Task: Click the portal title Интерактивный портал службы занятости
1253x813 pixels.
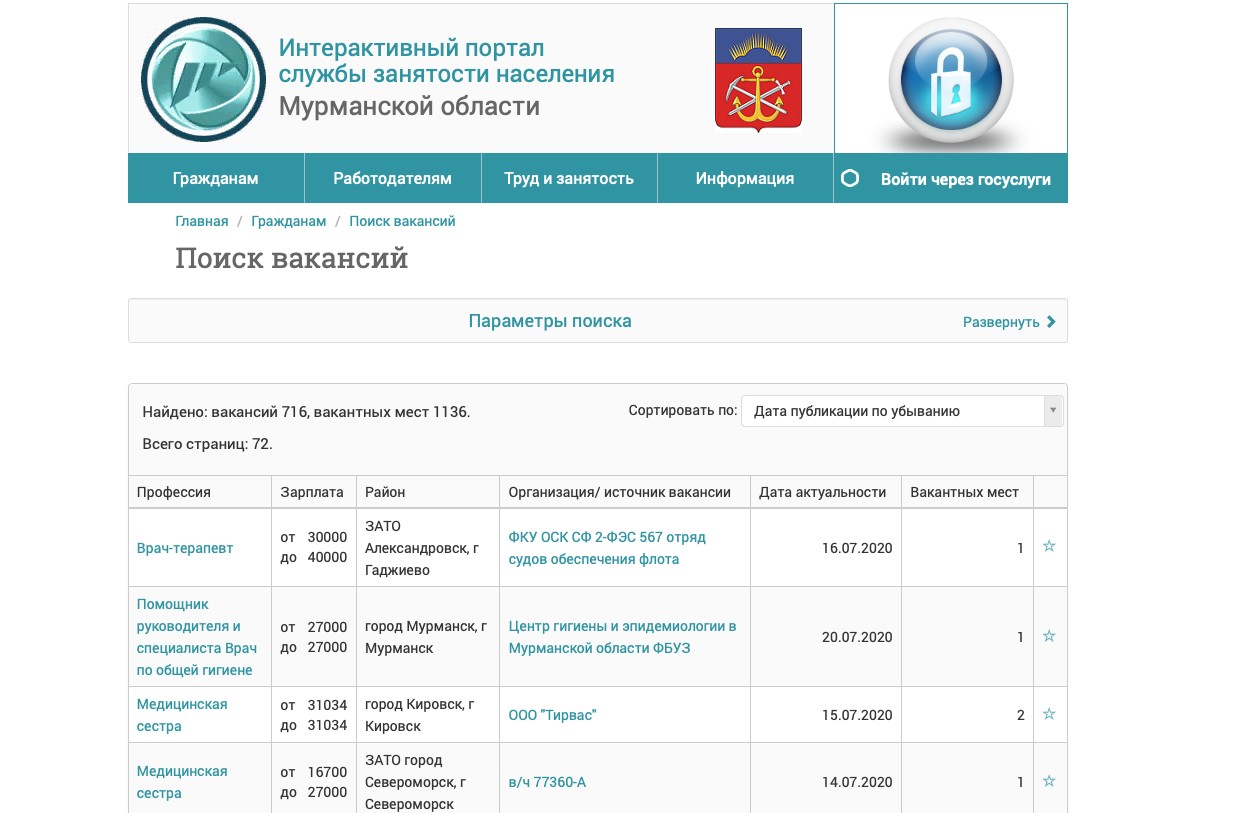Action: tap(446, 61)
